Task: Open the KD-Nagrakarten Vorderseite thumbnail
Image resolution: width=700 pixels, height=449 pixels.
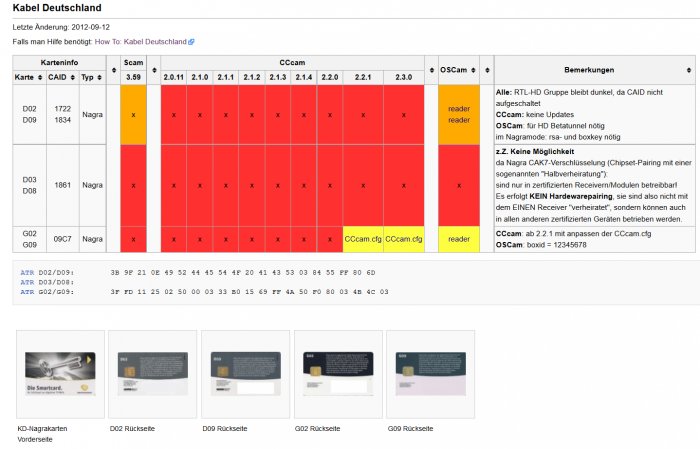Action: click(60, 374)
